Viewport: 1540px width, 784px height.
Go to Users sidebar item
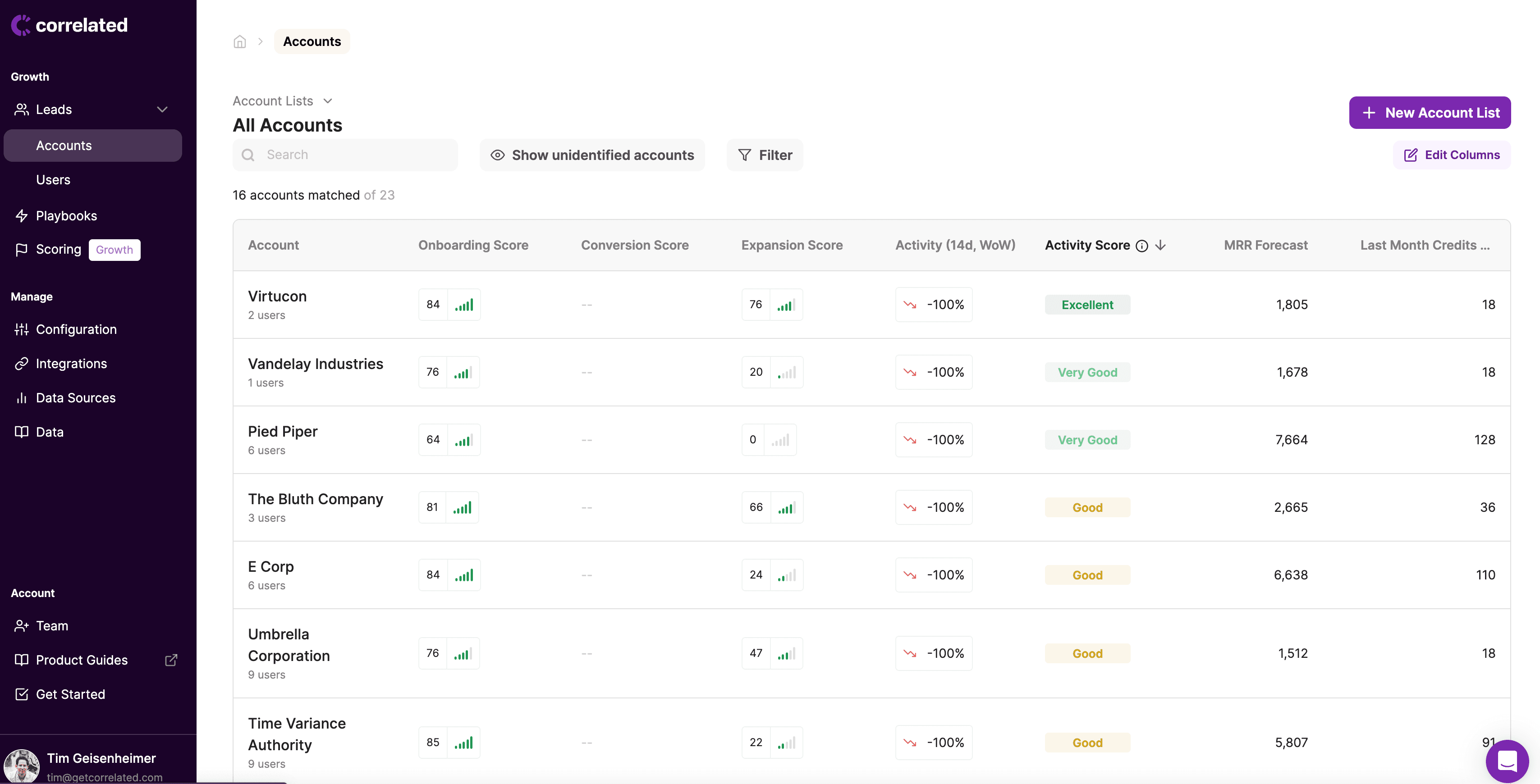(53, 180)
